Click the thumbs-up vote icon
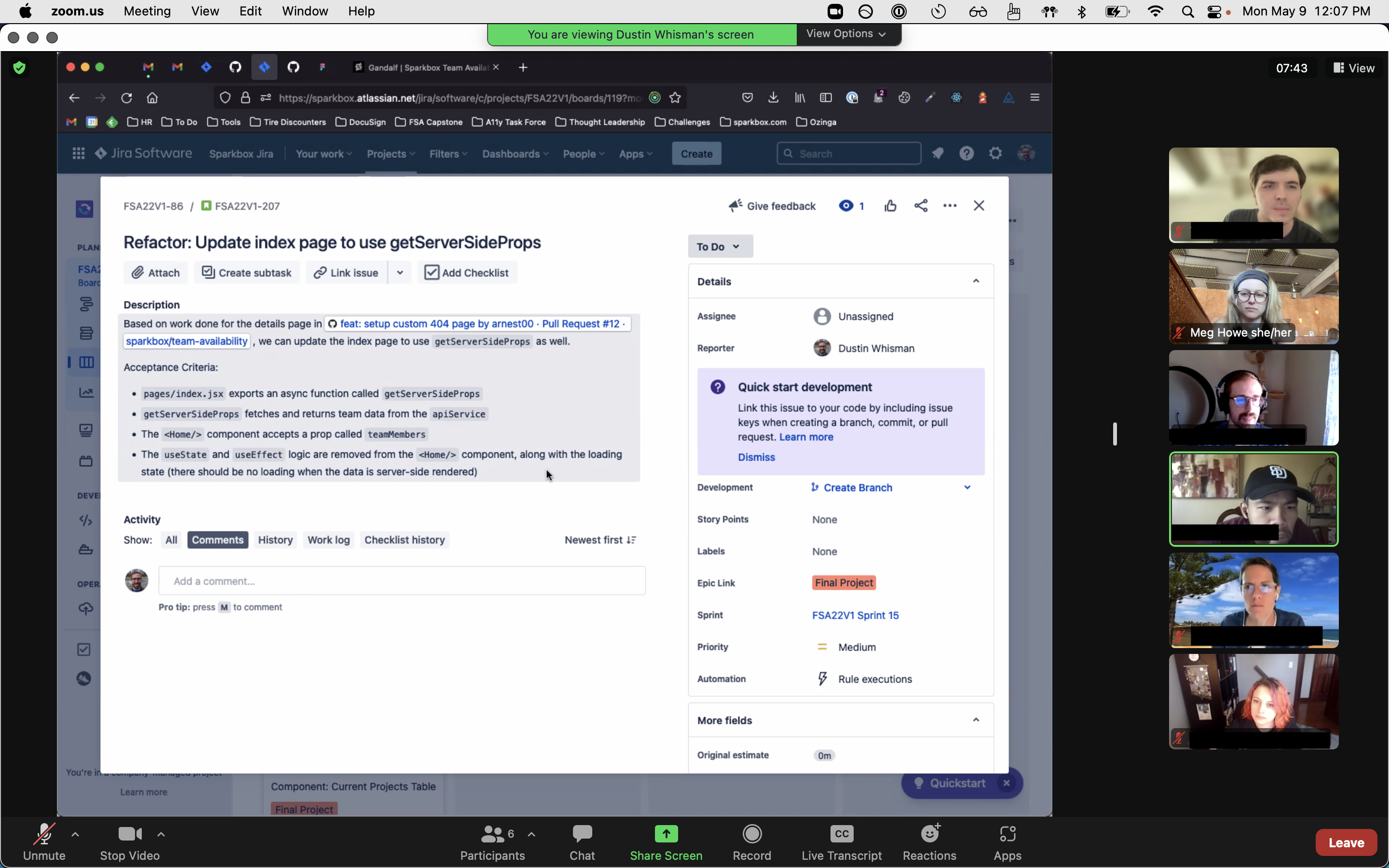This screenshot has width=1389, height=868. tap(890, 205)
